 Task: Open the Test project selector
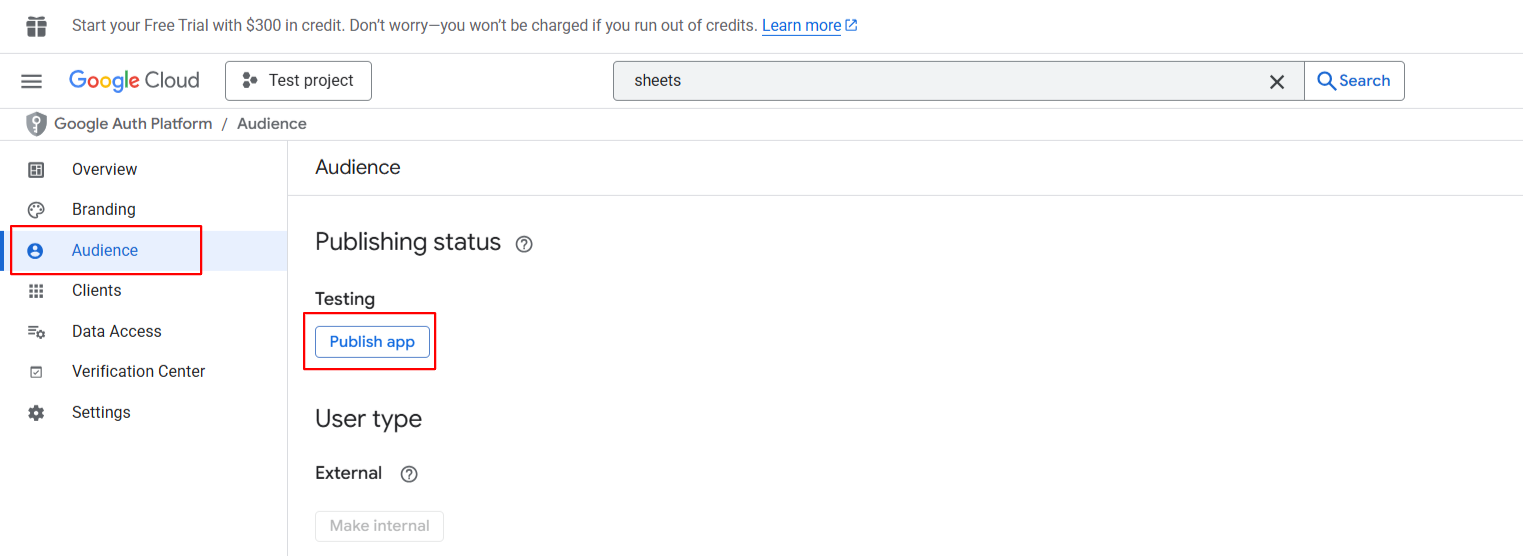click(x=298, y=81)
